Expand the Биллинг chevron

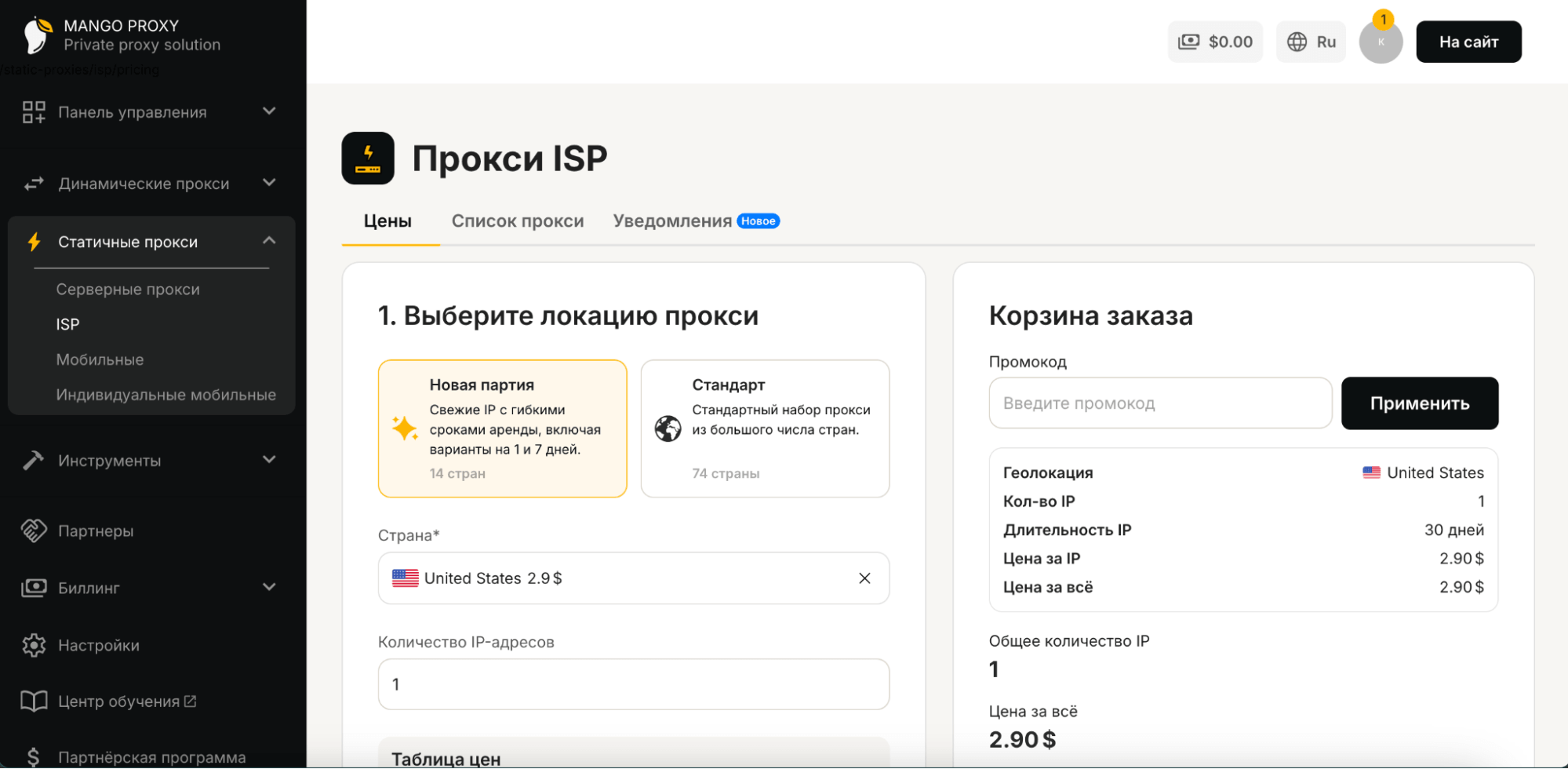(x=269, y=587)
